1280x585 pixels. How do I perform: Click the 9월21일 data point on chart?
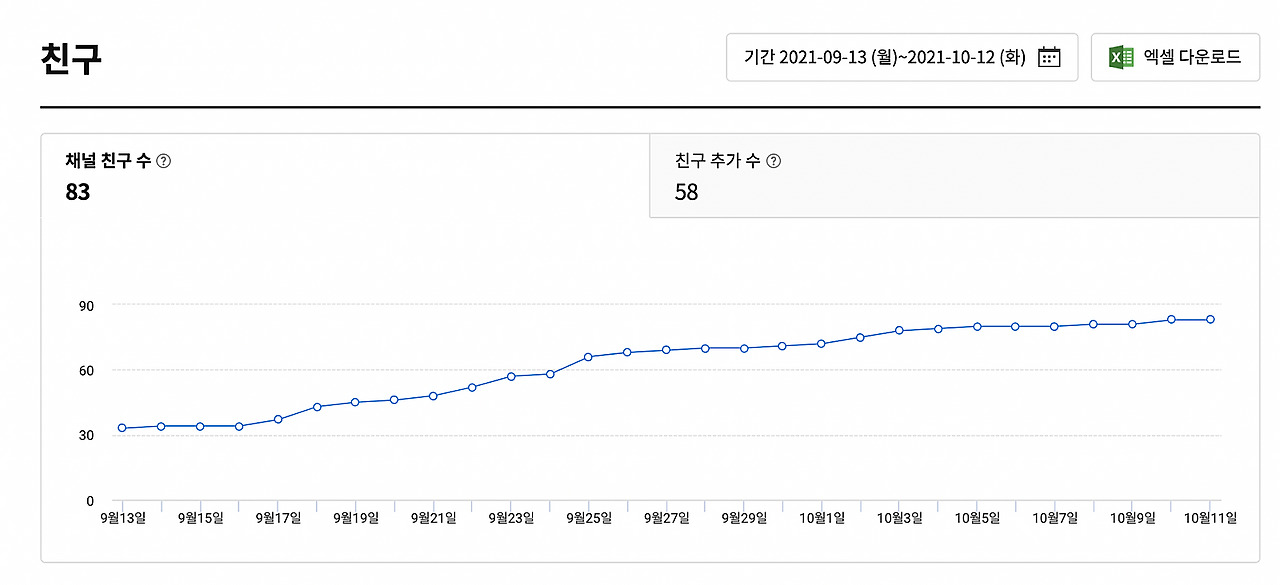(x=433, y=396)
